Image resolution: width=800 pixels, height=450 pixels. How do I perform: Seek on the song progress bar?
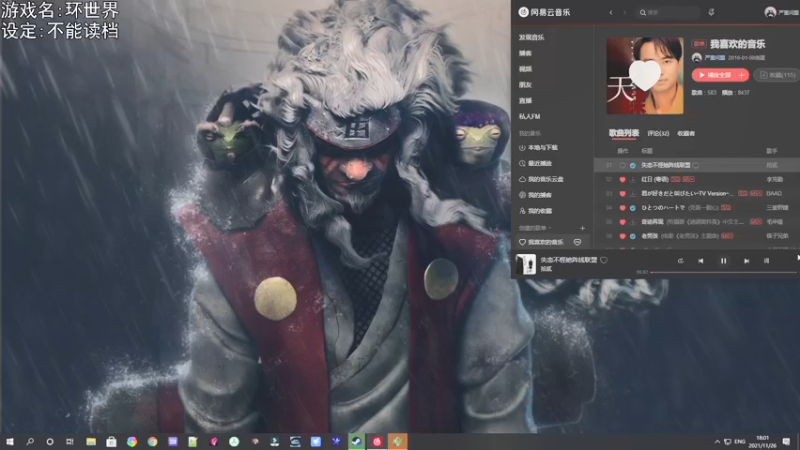coord(723,272)
